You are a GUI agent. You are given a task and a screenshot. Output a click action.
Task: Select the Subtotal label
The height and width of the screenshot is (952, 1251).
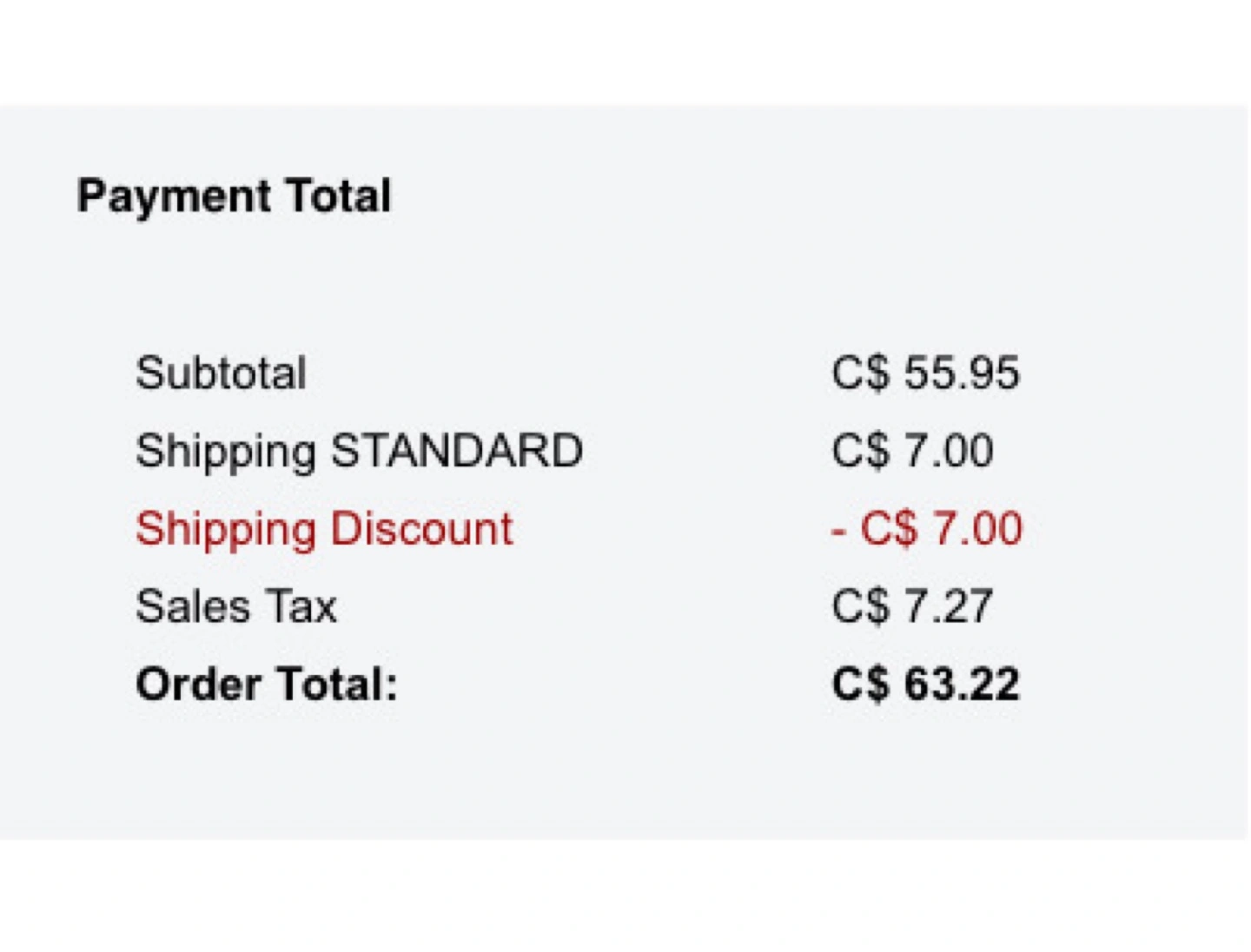(221, 374)
